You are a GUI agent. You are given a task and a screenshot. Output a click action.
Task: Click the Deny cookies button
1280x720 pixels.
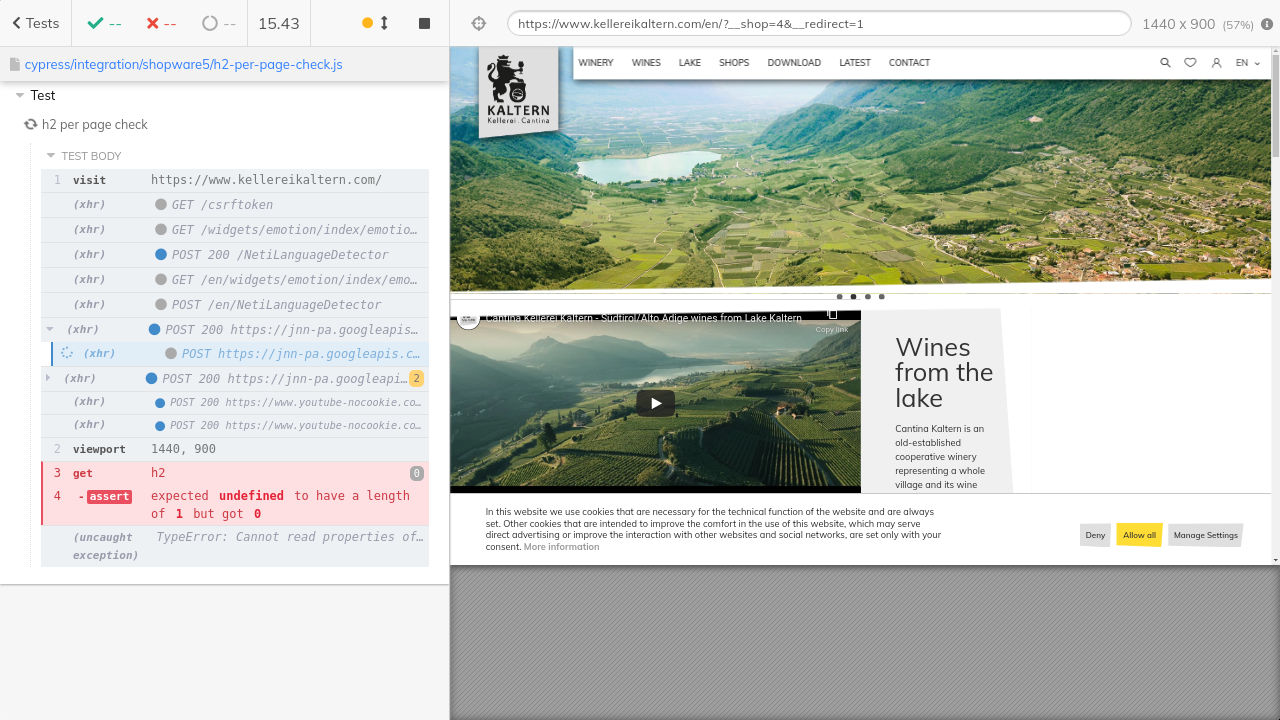point(1095,535)
